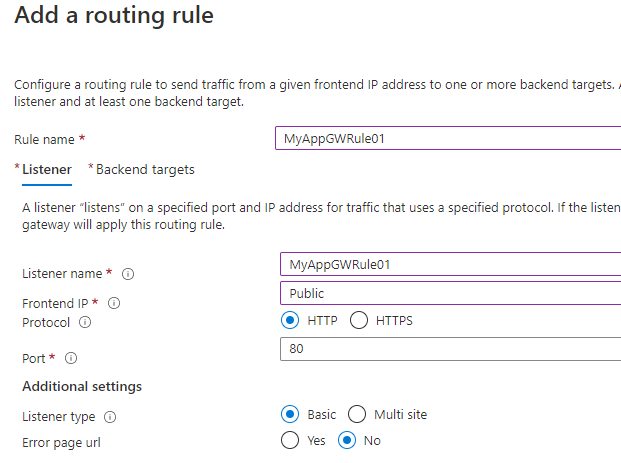621x463 pixels.
Task: Click the info icon beside Listener name
Action: point(128,274)
